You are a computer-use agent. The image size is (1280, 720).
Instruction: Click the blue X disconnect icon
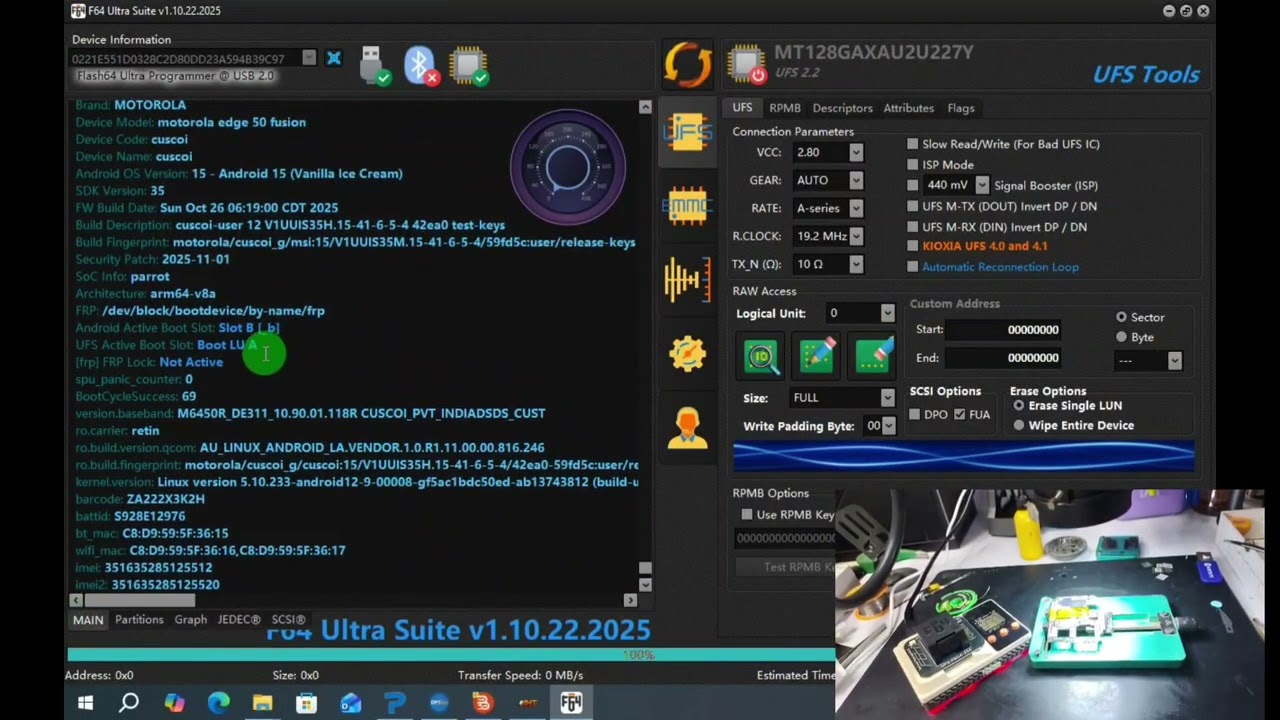[334, 58]
